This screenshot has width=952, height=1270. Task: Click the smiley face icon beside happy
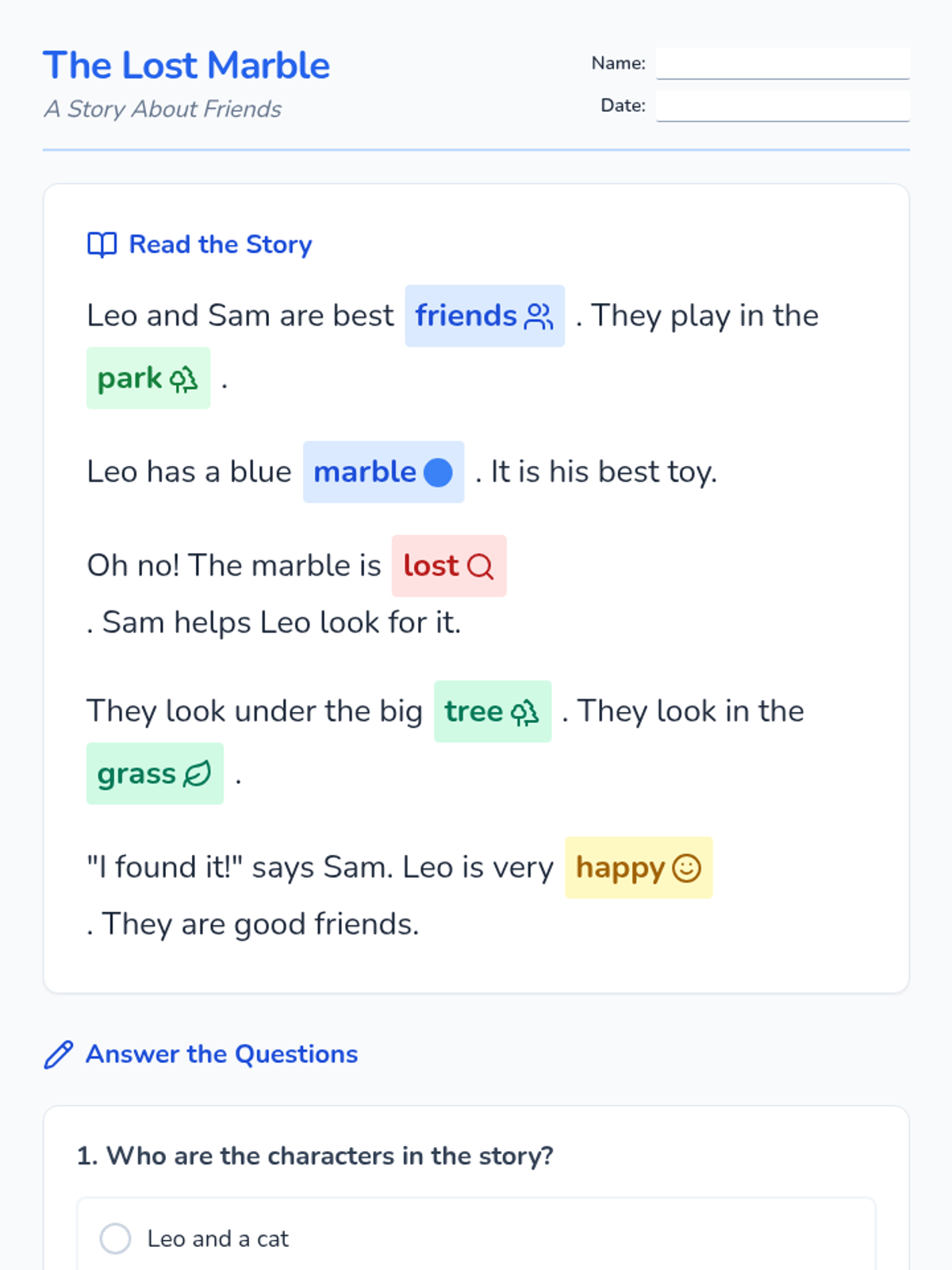pyautogui.click(x=686, y=868)
